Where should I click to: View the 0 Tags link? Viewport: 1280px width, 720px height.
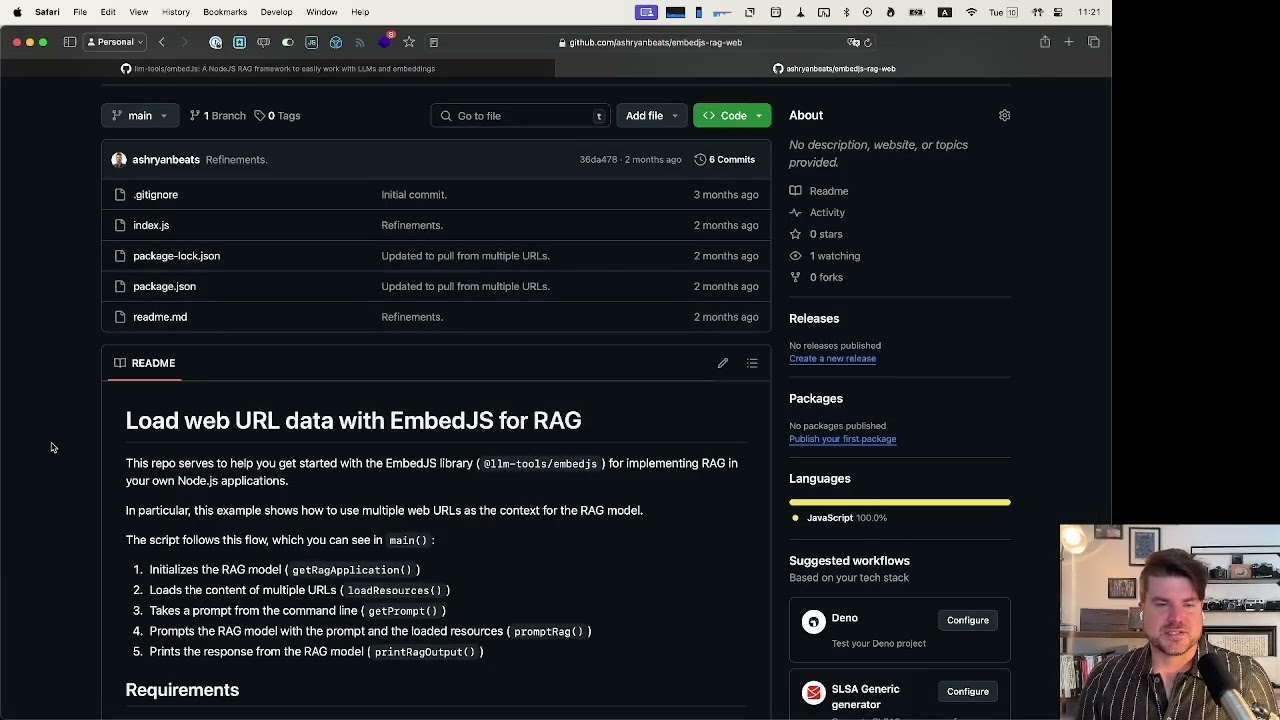[277, 116]
